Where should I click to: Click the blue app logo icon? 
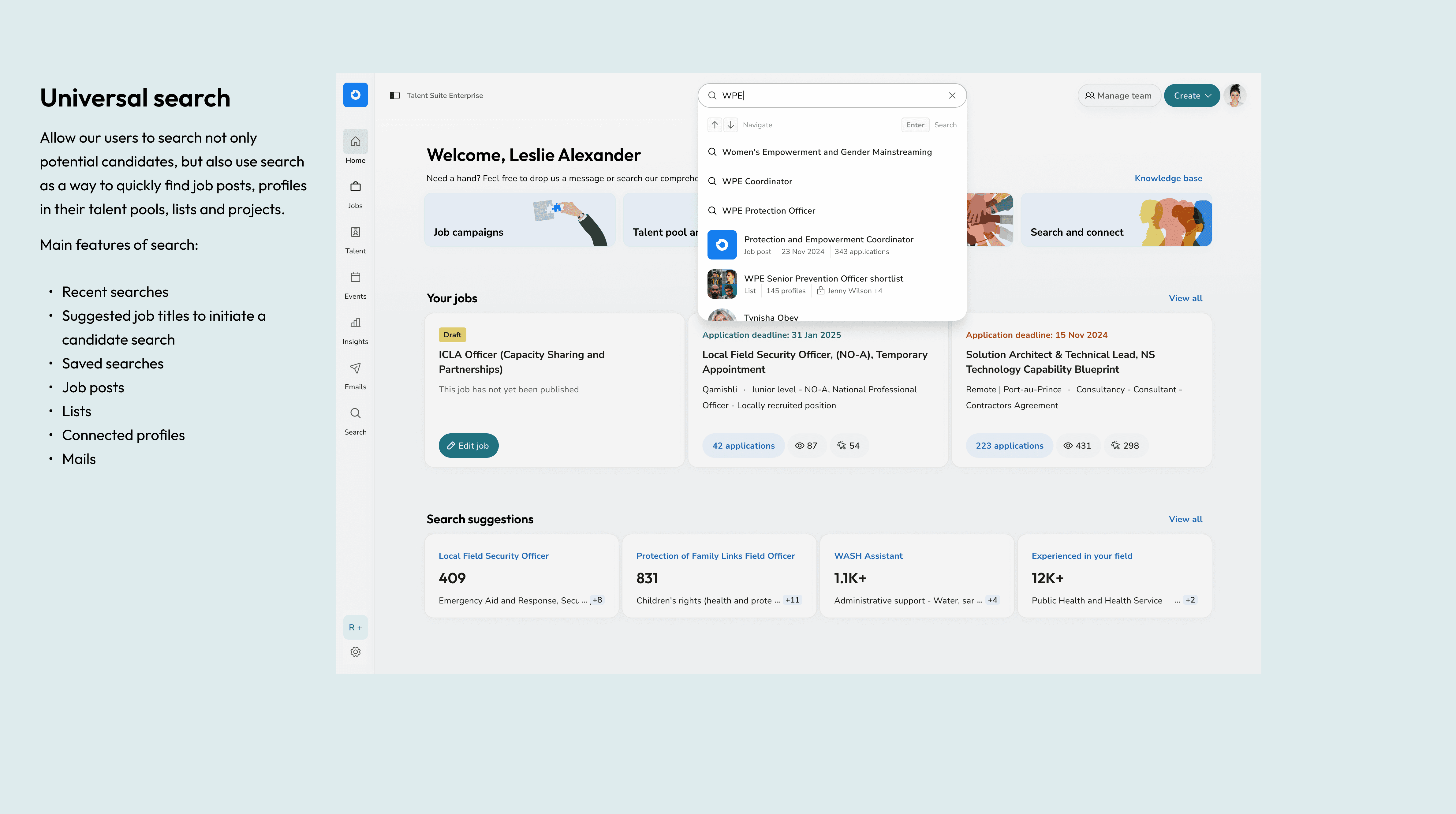[x=355, y=95]
